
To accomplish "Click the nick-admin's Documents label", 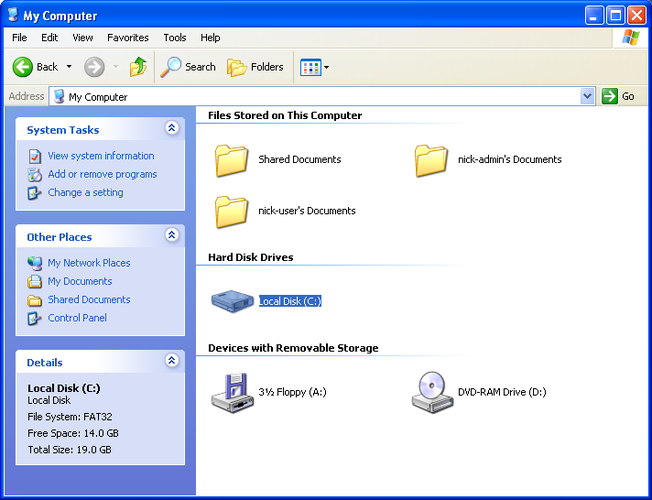I will tap(510, 159).
